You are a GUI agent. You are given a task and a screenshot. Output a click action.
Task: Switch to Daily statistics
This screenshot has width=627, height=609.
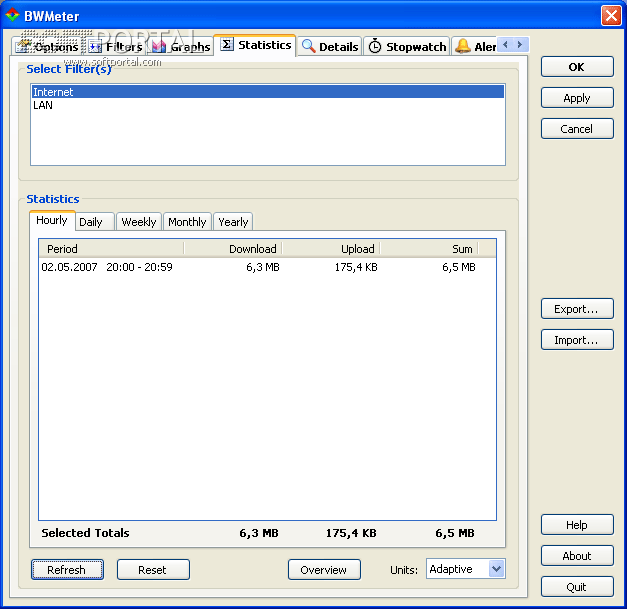pyautogui.click(x=95, y=222)
